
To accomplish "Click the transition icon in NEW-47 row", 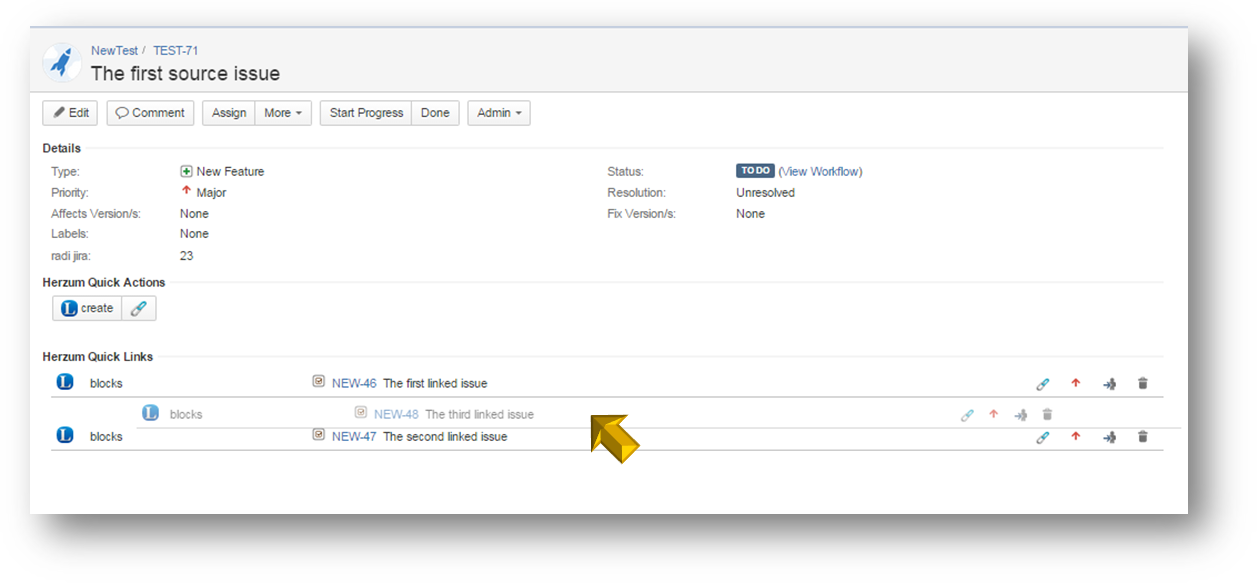I will coord(1109,437).
